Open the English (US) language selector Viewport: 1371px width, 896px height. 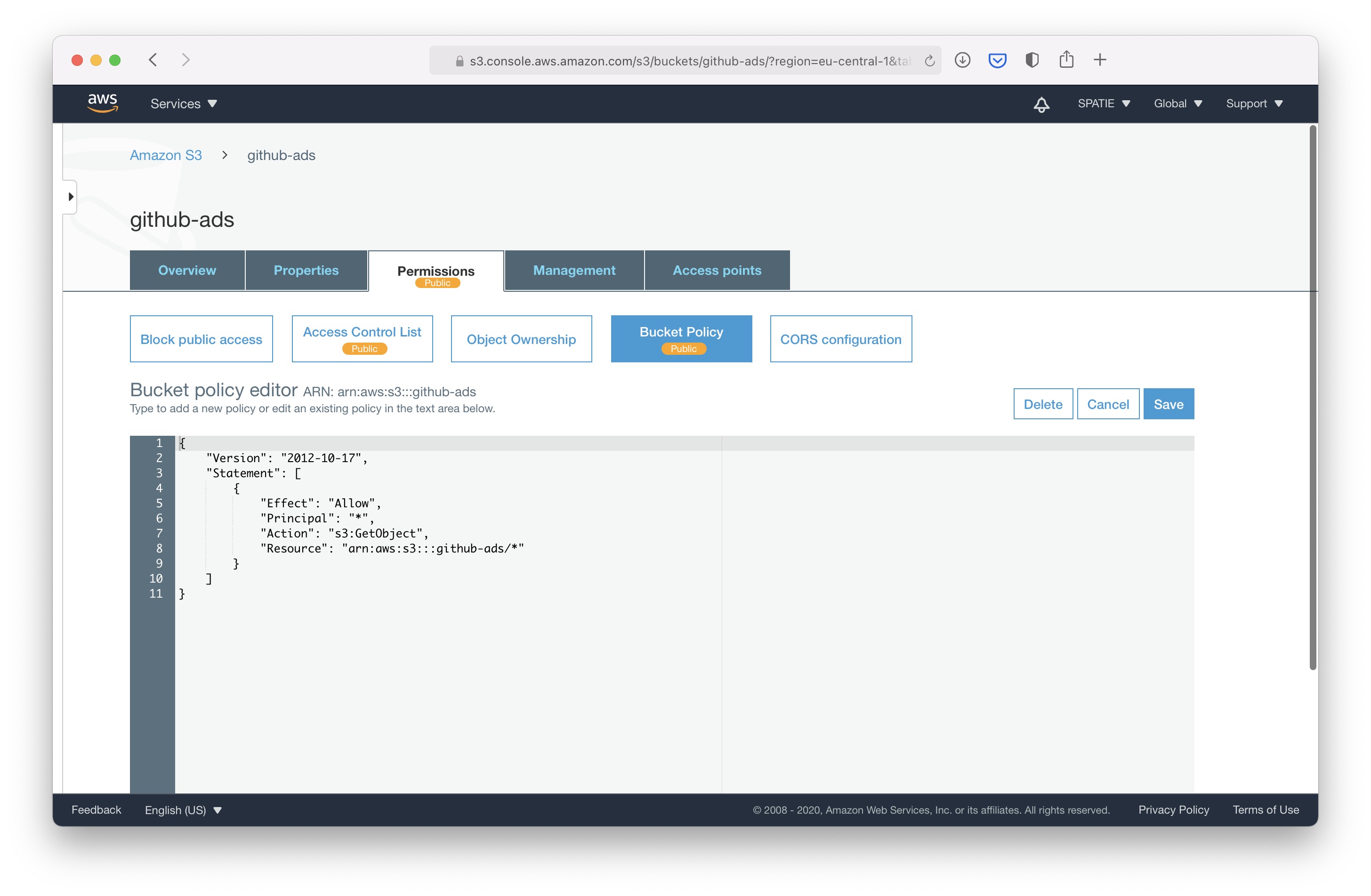tap(183, 809)
